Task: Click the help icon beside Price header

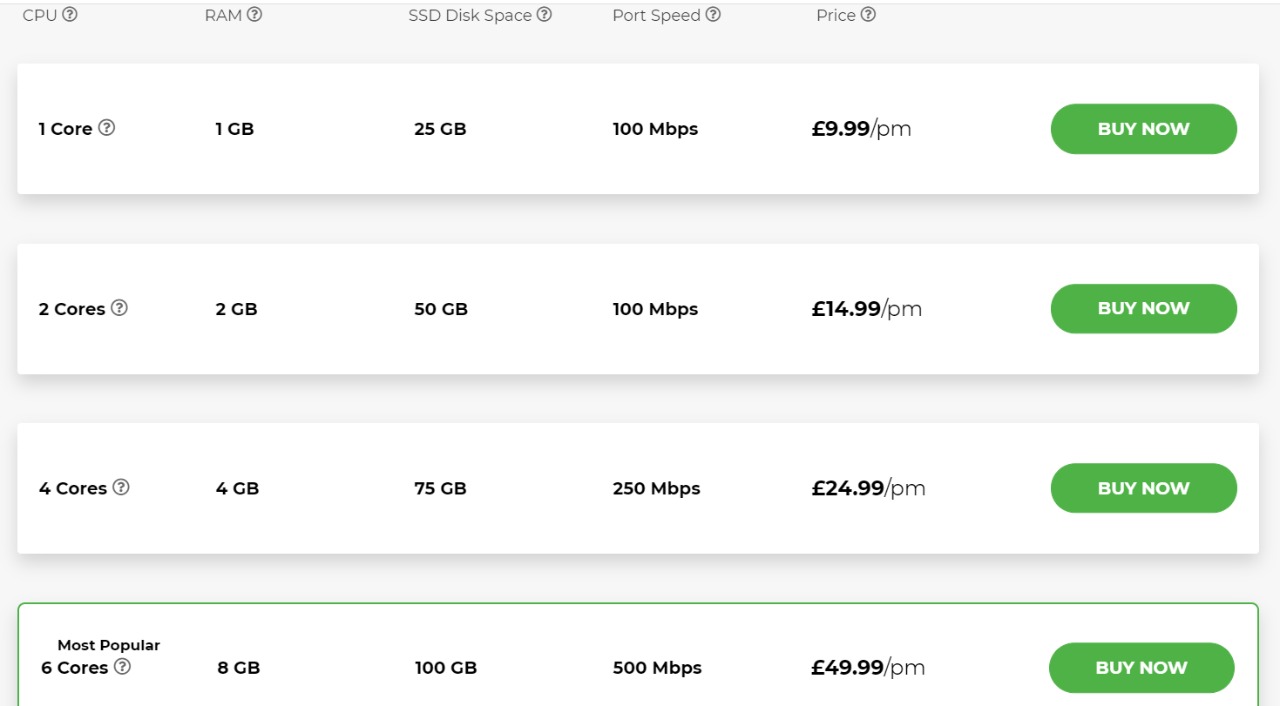Action: tap(868, 15)
